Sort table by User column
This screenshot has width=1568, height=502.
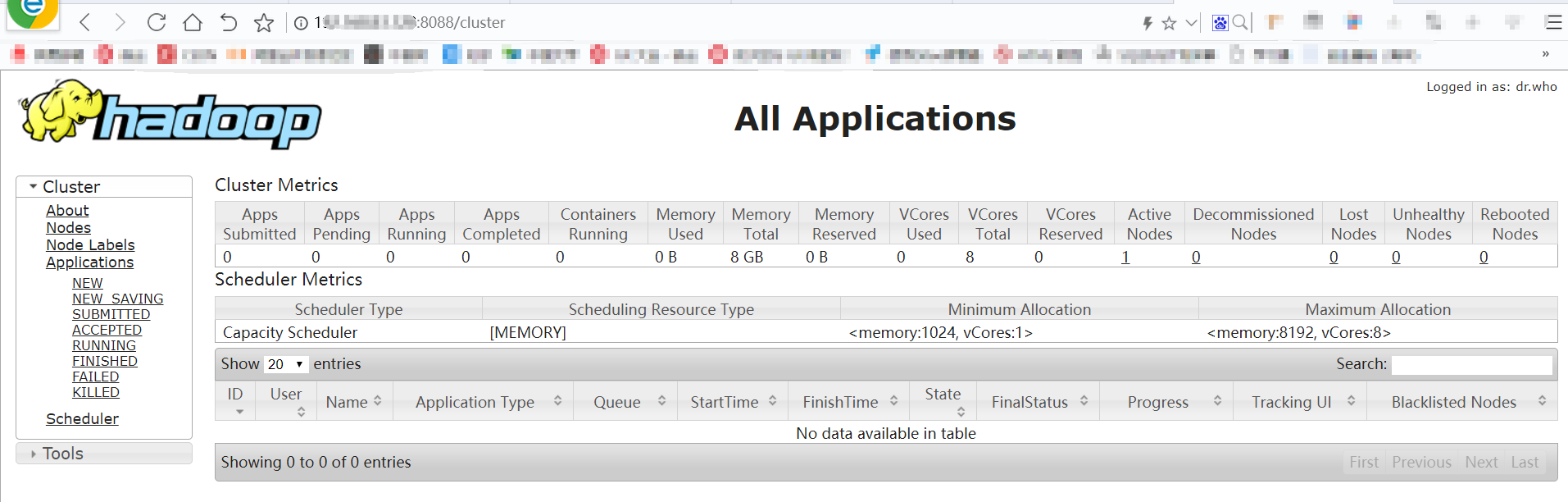[x=286, y=401]
